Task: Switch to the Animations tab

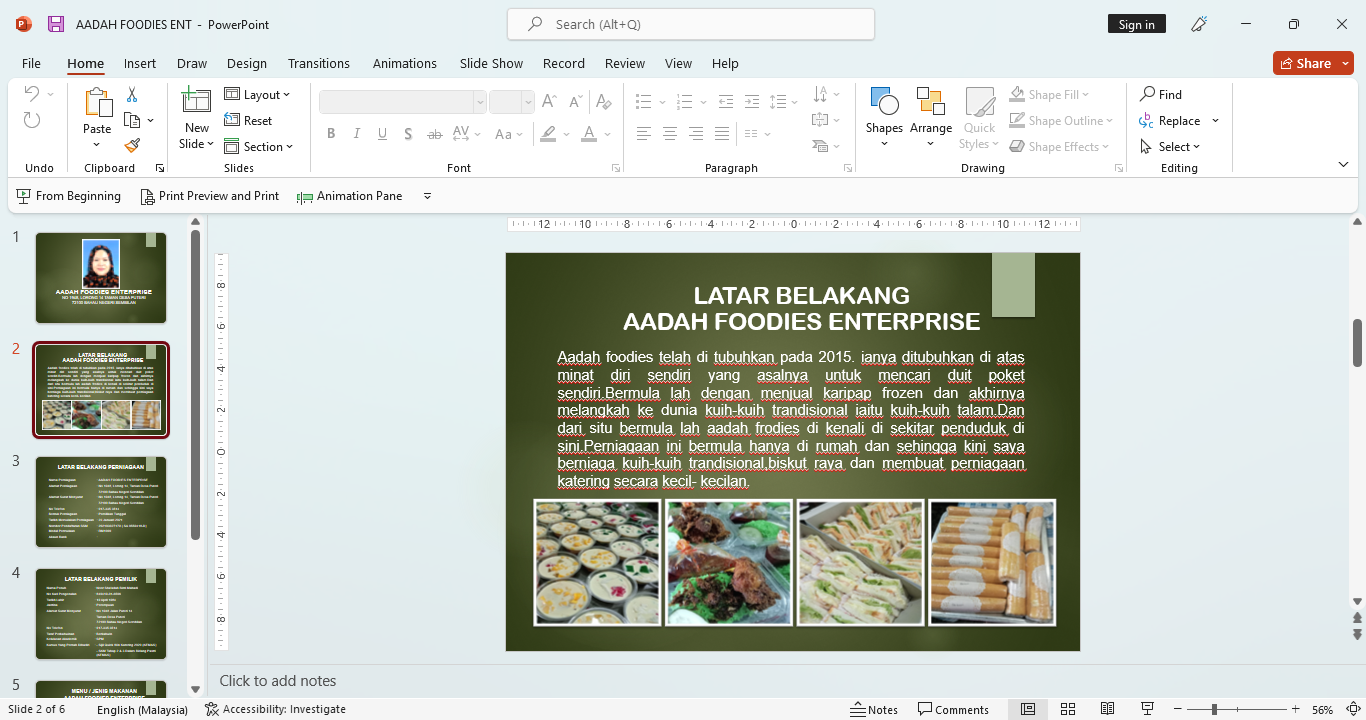Action: pyautogui.click(x=405, y=63)
